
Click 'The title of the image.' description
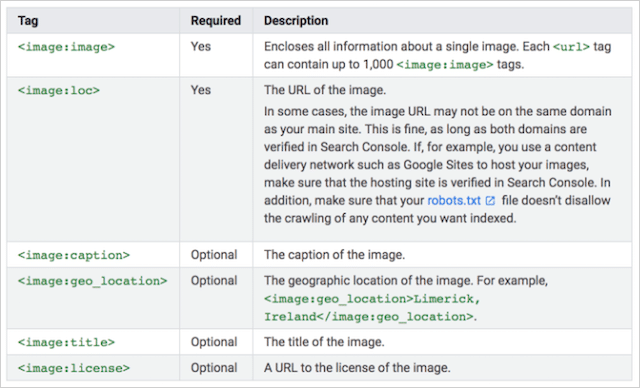click(324, 342)
